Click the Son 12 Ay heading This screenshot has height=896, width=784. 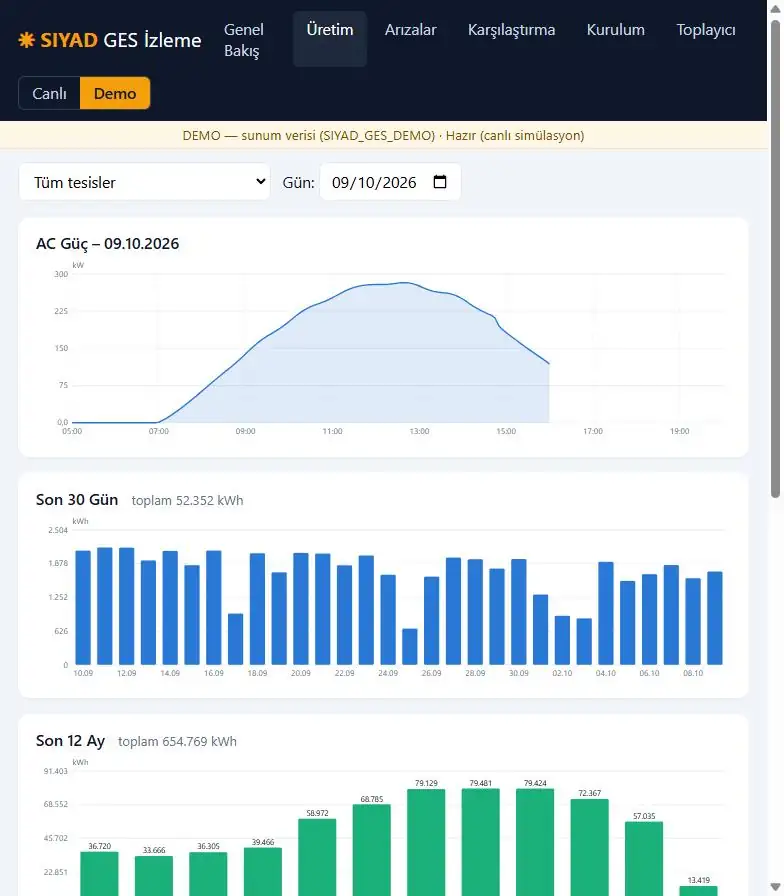(70, 741)
